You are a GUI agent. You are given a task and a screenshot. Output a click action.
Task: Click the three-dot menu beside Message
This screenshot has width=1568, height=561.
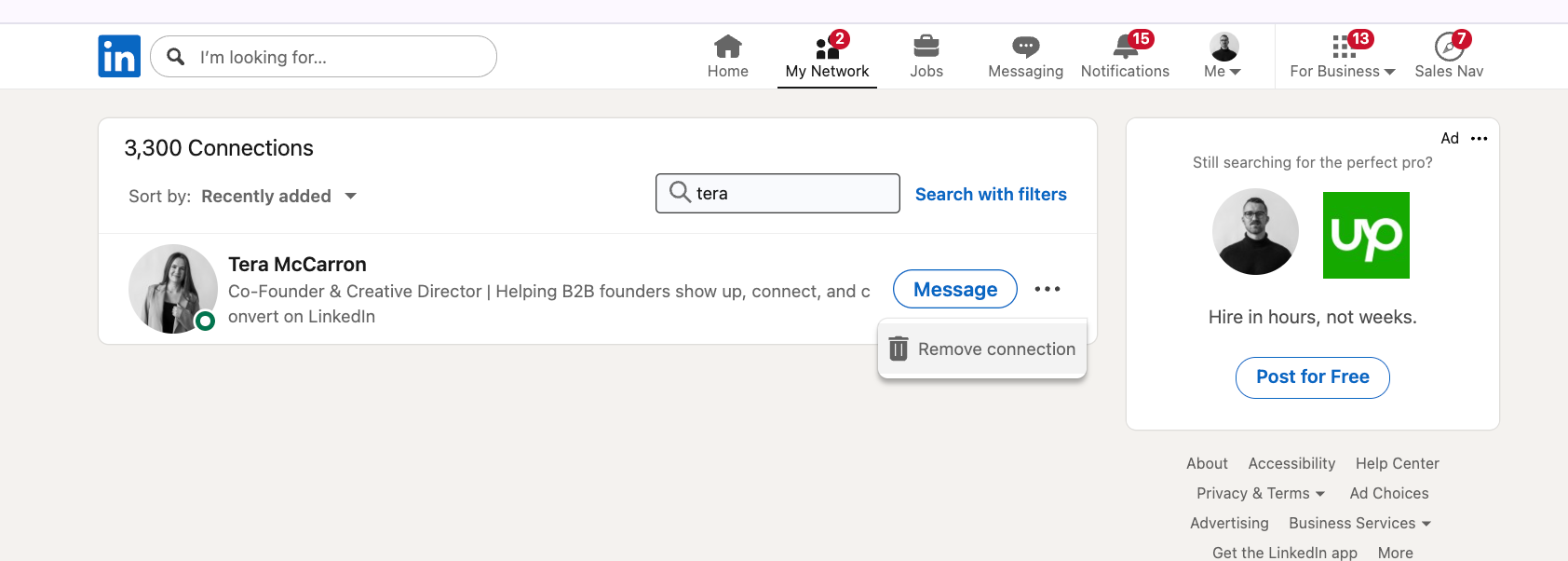(1048, 289)
